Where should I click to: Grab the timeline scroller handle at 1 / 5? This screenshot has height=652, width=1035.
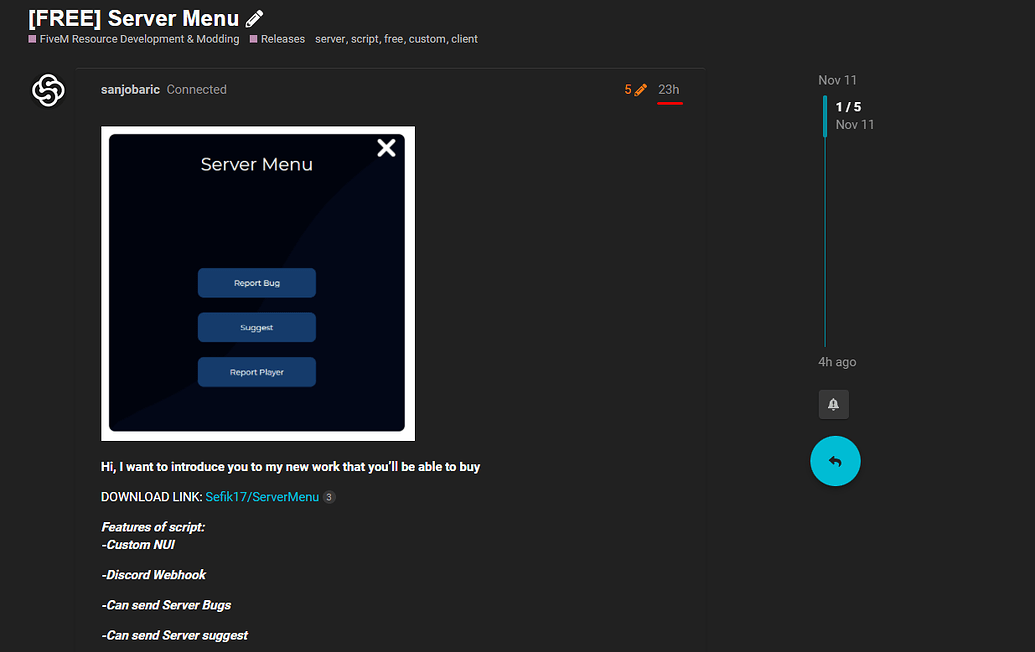(825, 115)
